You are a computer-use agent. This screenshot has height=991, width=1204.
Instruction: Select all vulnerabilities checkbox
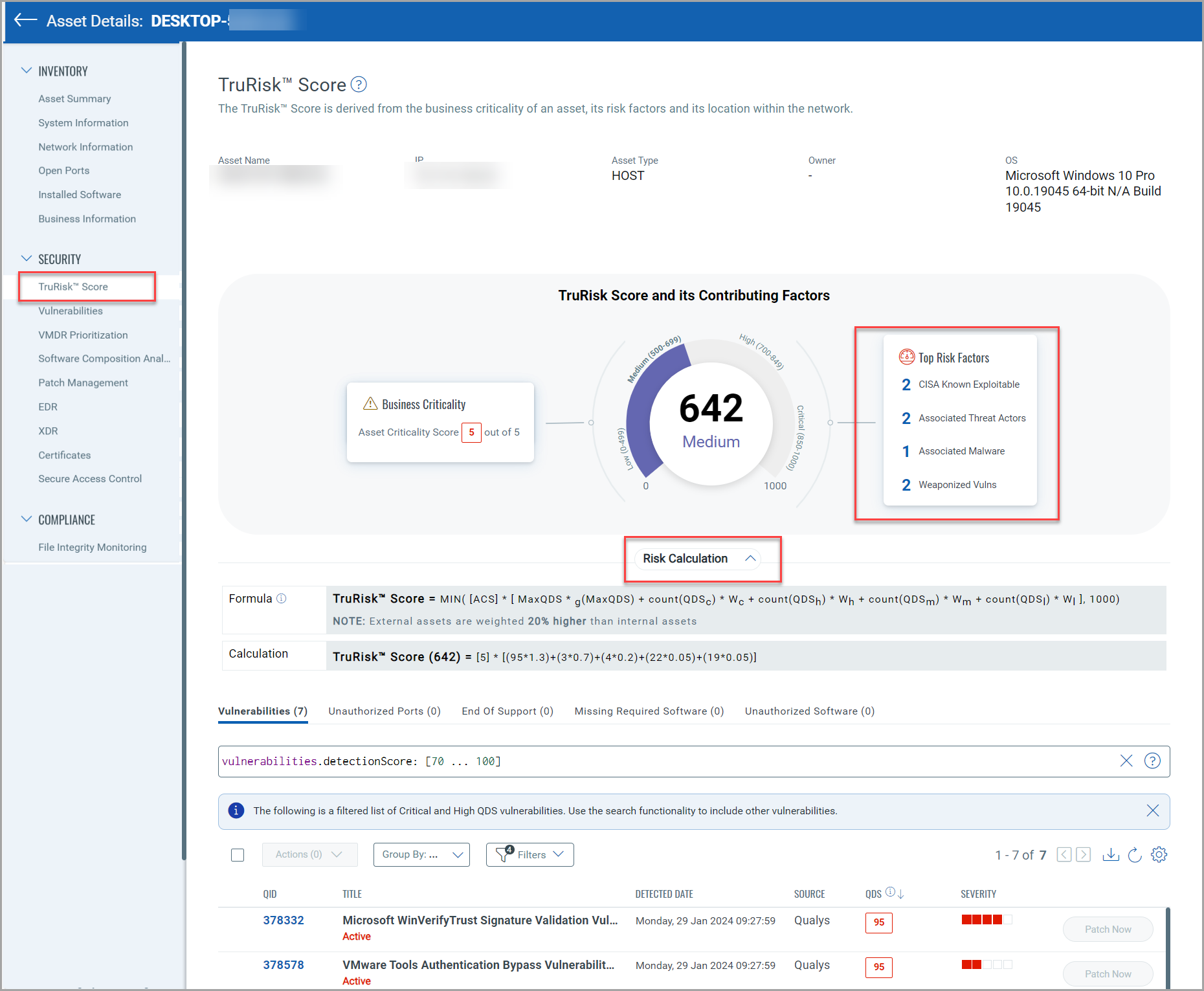point(238,855)
